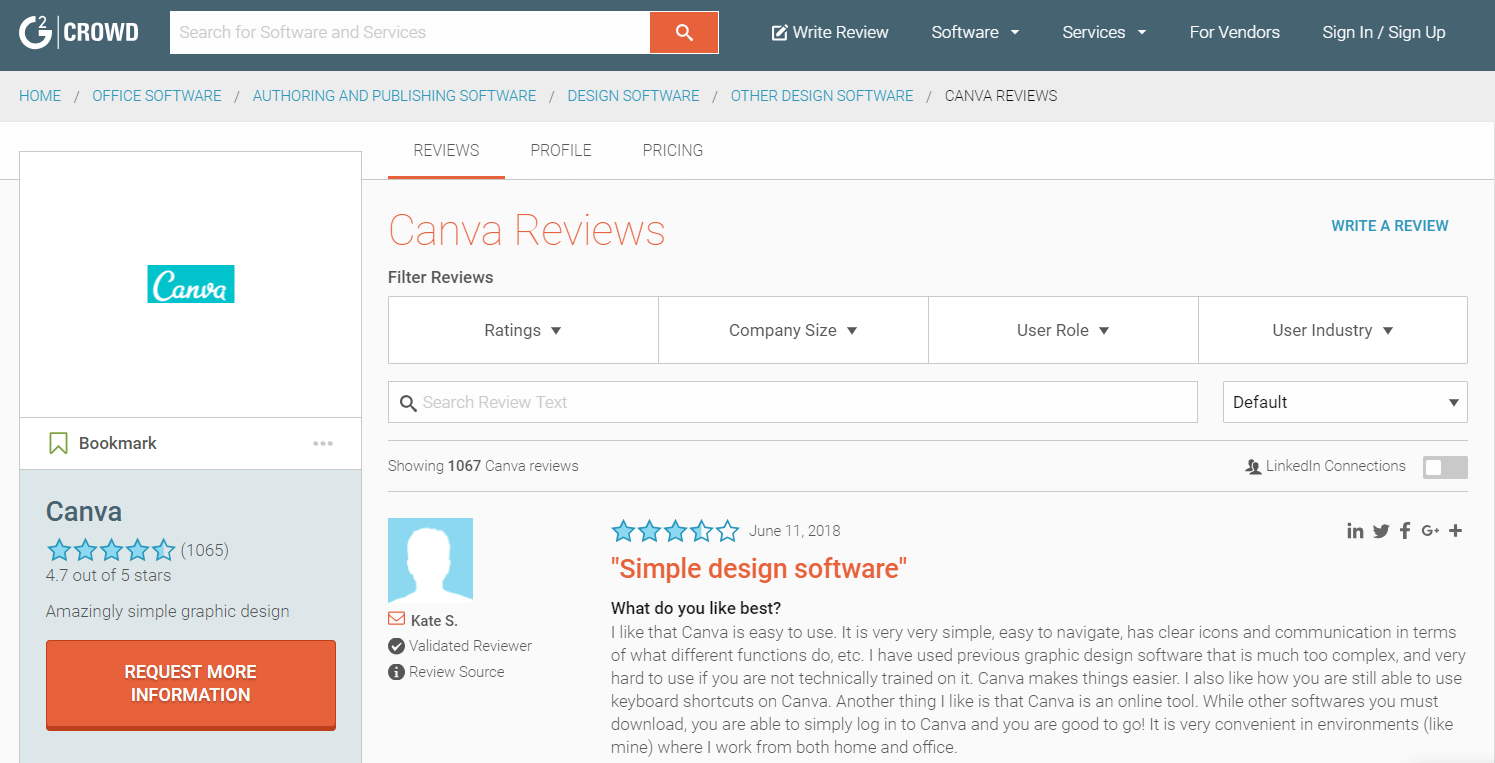Click "Amazingly simple graphic design" tagline
This screenshot has height=763, width=1495.
tap(168, 611)
